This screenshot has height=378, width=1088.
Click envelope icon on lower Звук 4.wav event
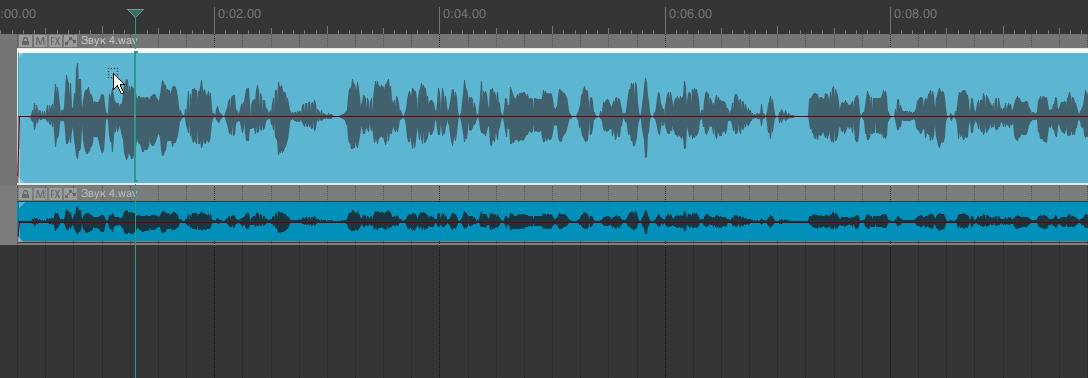[70, 193]
